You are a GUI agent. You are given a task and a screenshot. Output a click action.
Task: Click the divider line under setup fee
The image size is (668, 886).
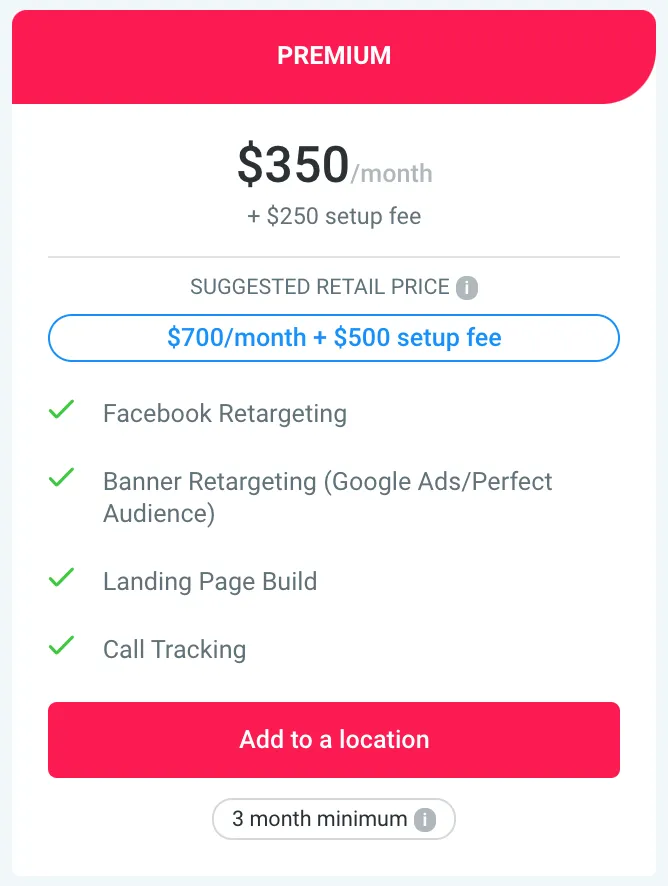tap(334, 257)
